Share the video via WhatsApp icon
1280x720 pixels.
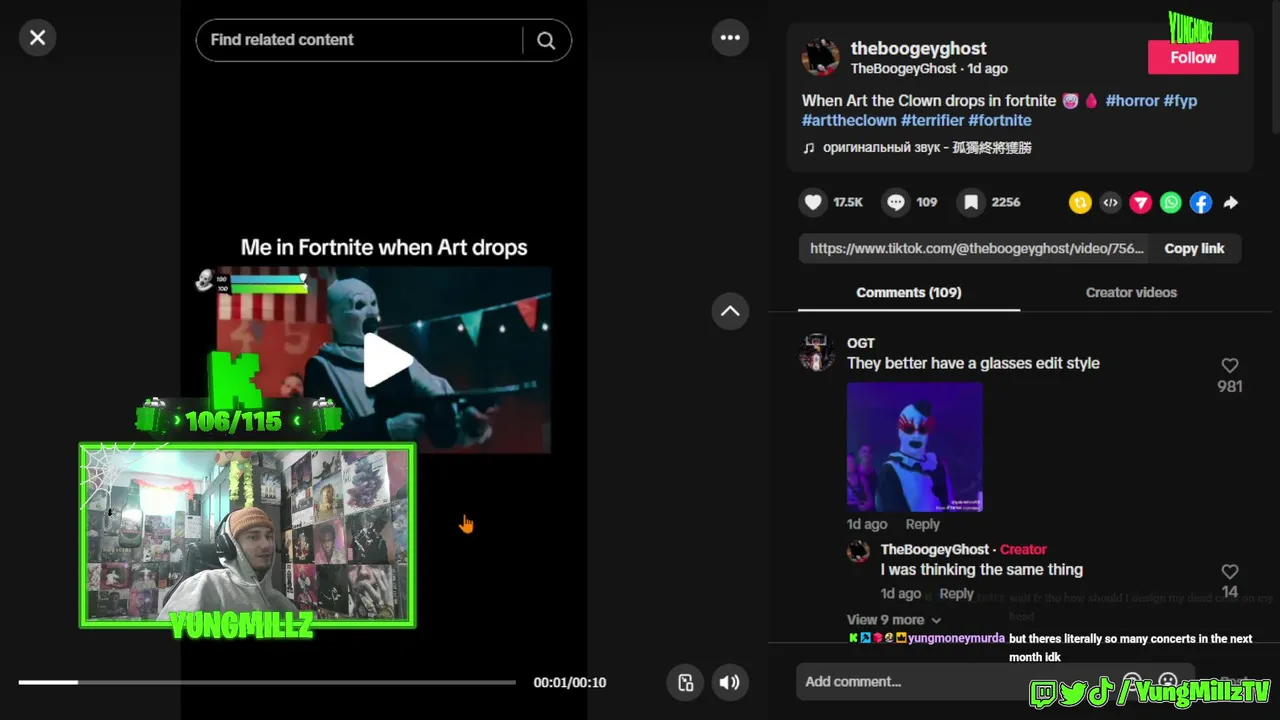1171,203
